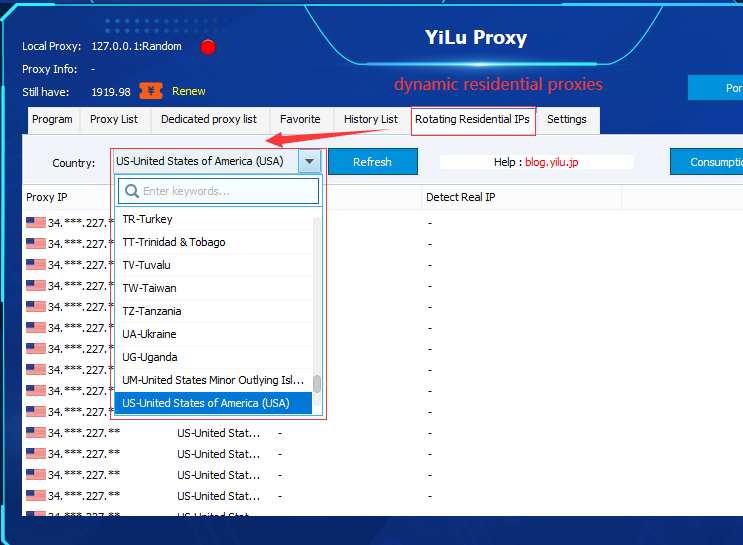Image resolution: width=743 pixels, height=545 pixels.
Task: Go to the History List tab
Action: click(x=370, y=120)
